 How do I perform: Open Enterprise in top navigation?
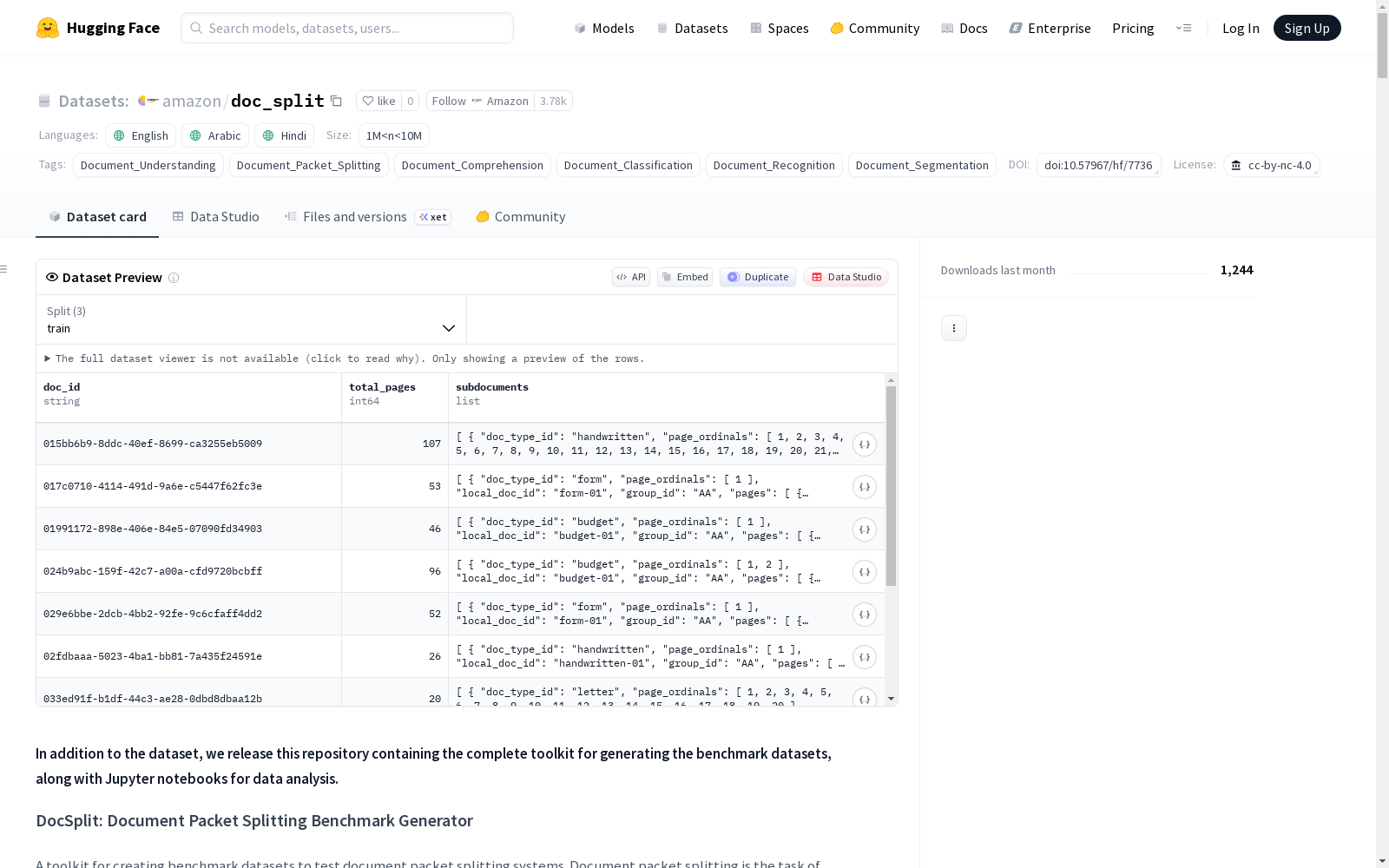(1050, 28)
